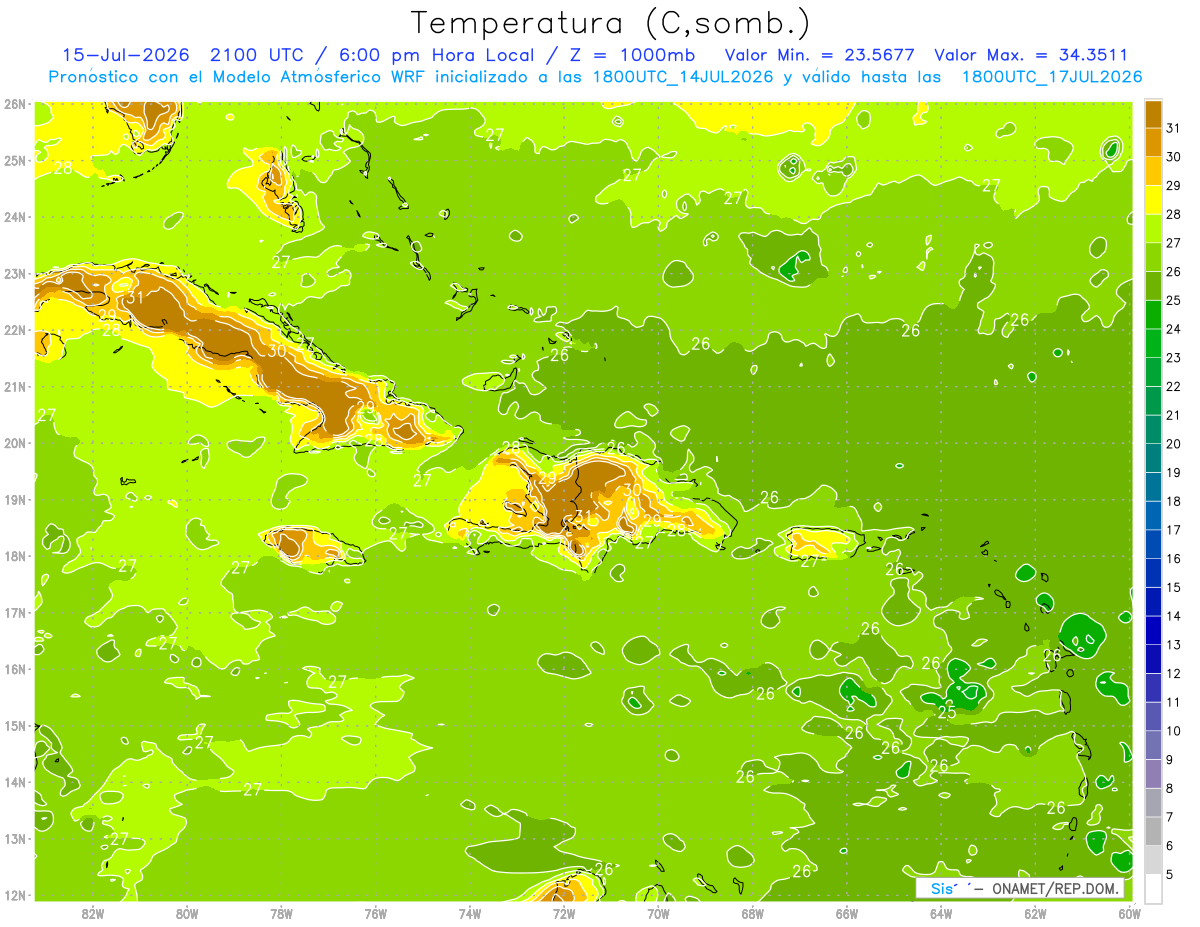Viewport: 1200px width, 927px height.
Task: Click the 18N latitude axis label
Action: [x=15, y=556]
